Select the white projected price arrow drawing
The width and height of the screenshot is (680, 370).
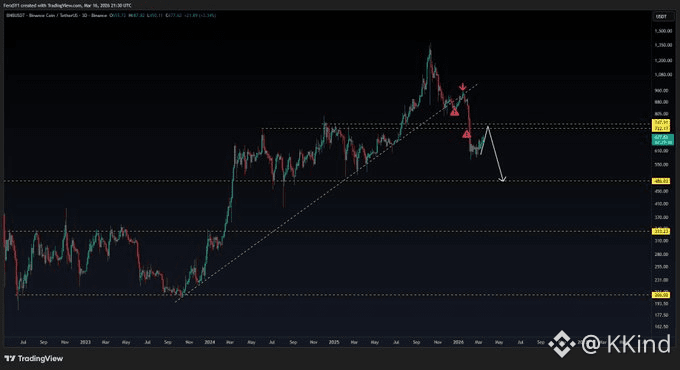pyautogui.click(x=493, y=153)
